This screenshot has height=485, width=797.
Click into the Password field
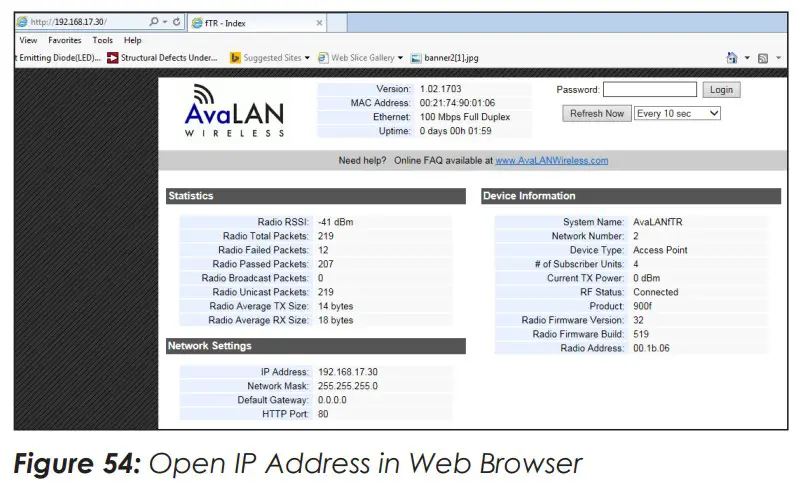tap(649, 90)
